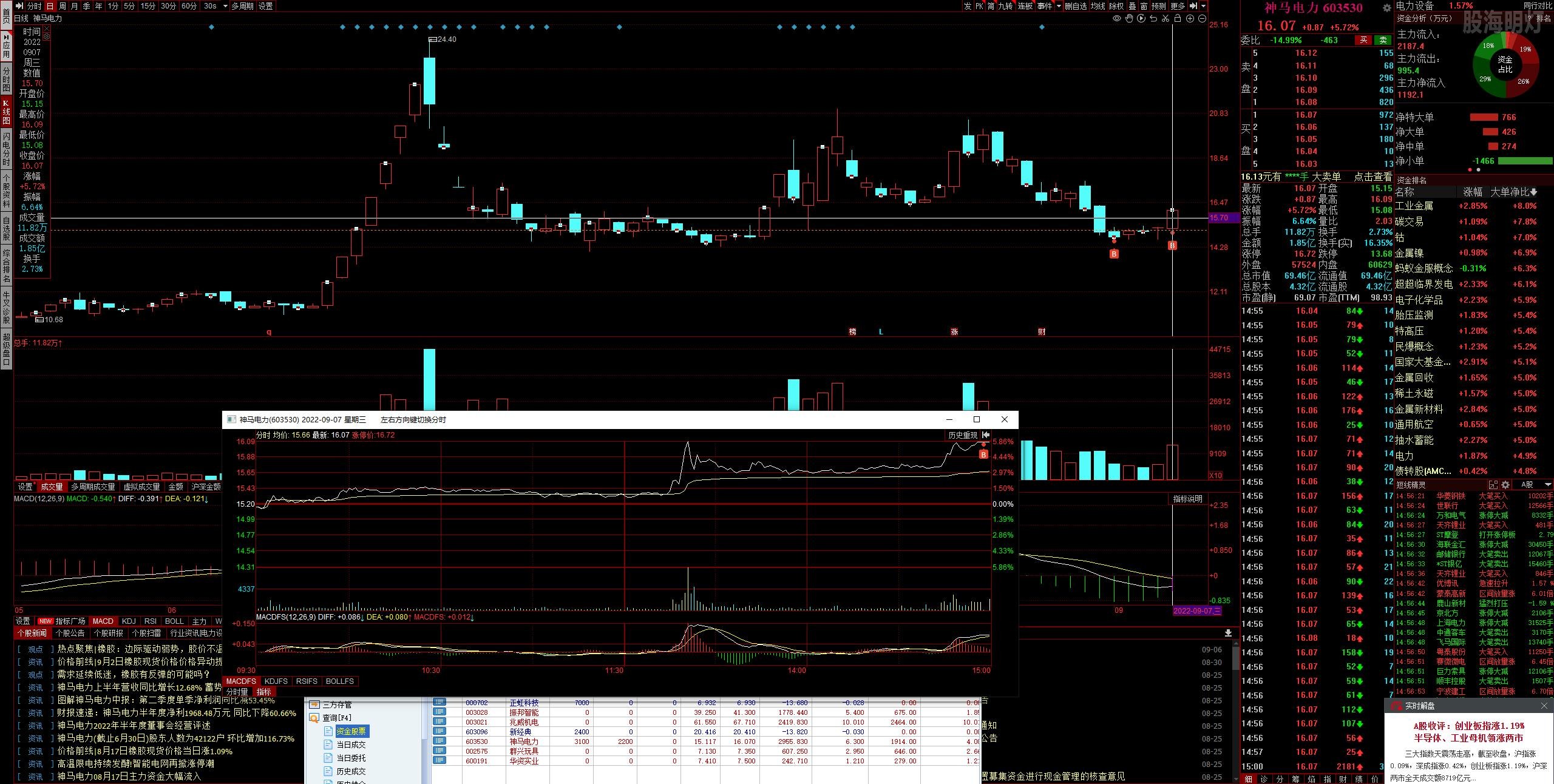Open dropdown arrow at toolbar far right
The height and width of the screenshot is (784, 1554).
pos(1203,6)
